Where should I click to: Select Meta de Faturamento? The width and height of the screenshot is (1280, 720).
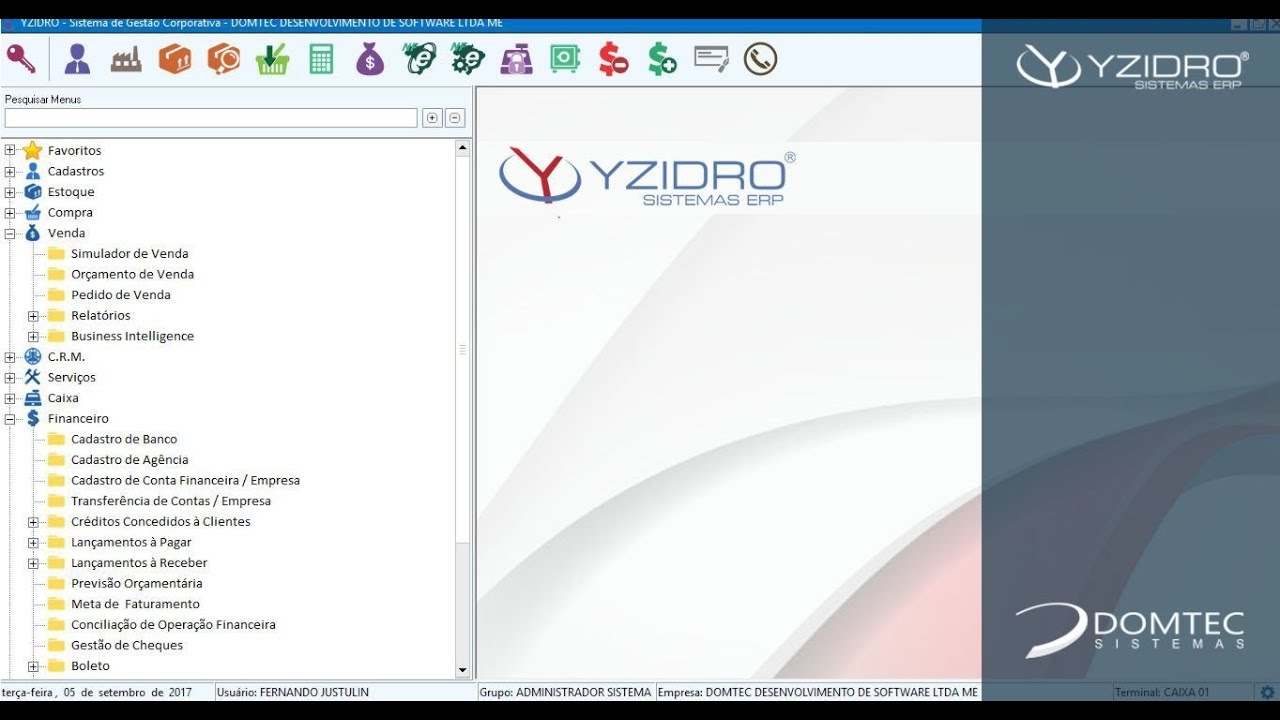click(135, 604)
